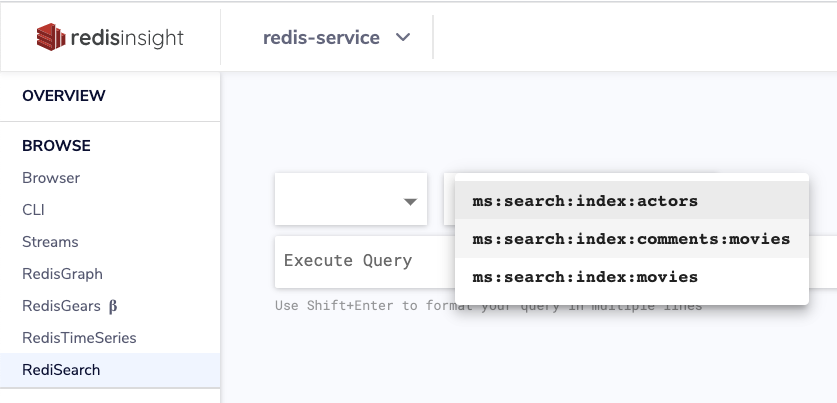Click the β beta badge beside RedisGears
The height and width of the screenshot is (403, 837).
113,306
